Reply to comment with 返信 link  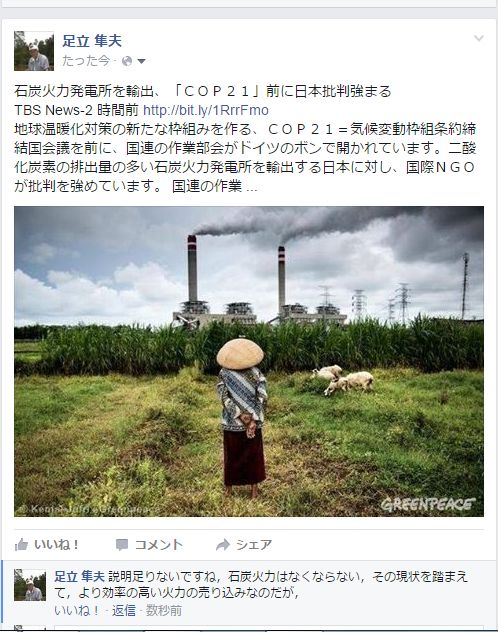click(x=124, y=611)
